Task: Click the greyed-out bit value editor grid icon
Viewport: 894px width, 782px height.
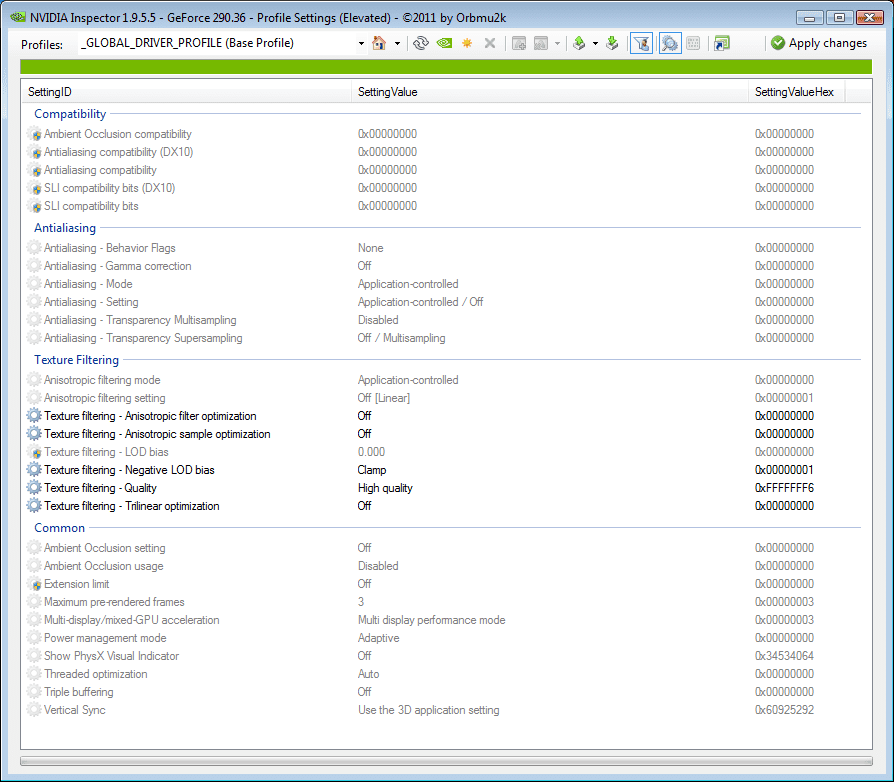Action: pos(693,43)
